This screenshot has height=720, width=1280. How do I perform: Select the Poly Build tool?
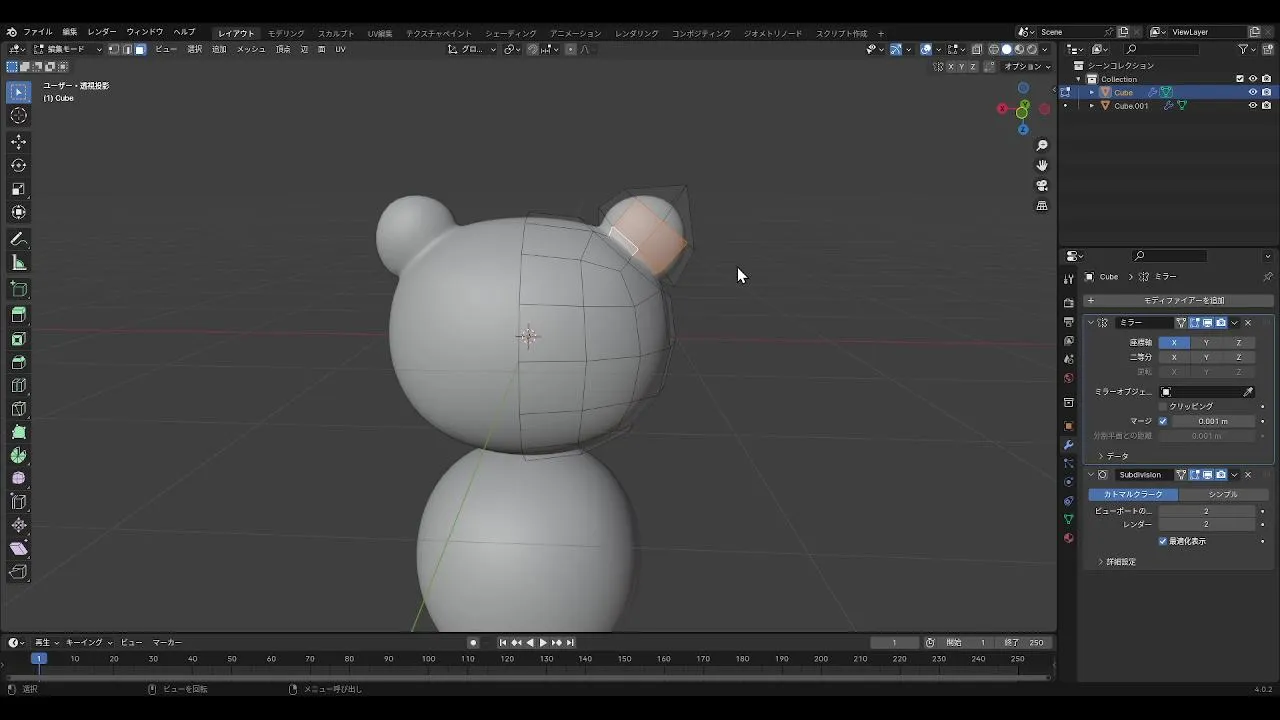[19, 432]
